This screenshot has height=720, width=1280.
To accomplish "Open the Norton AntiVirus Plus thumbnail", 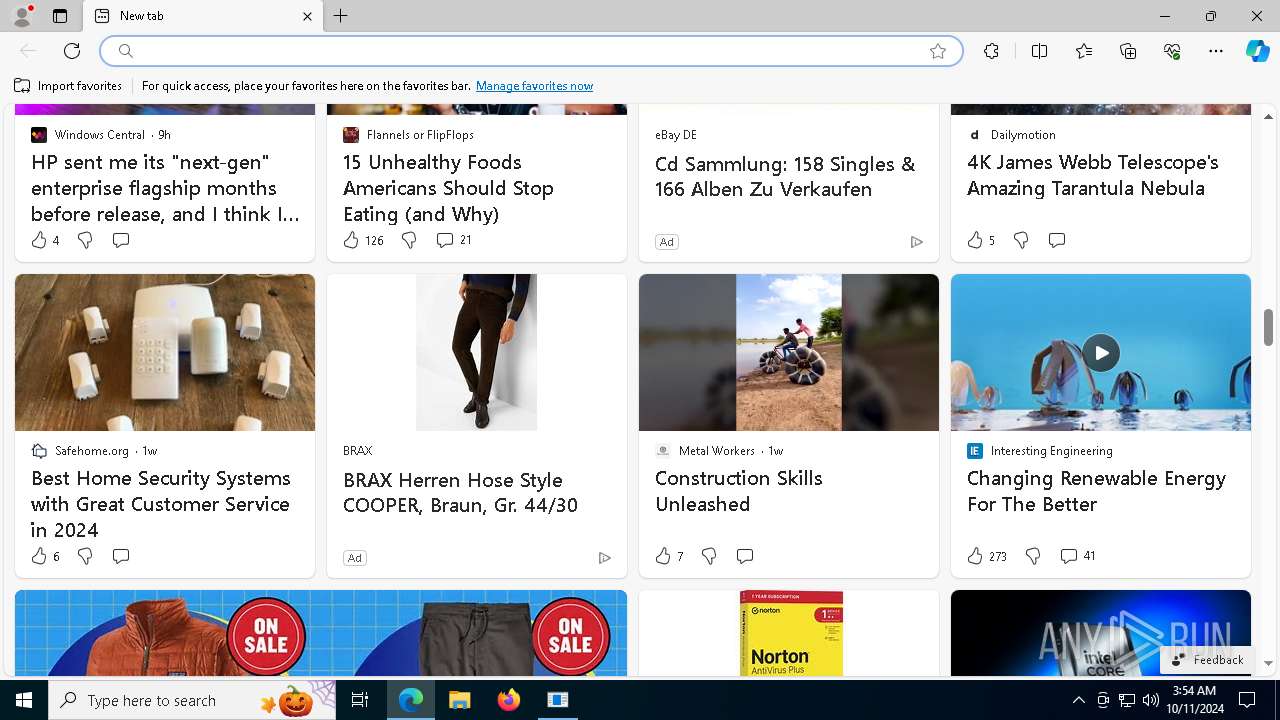I will pos(789,633).
